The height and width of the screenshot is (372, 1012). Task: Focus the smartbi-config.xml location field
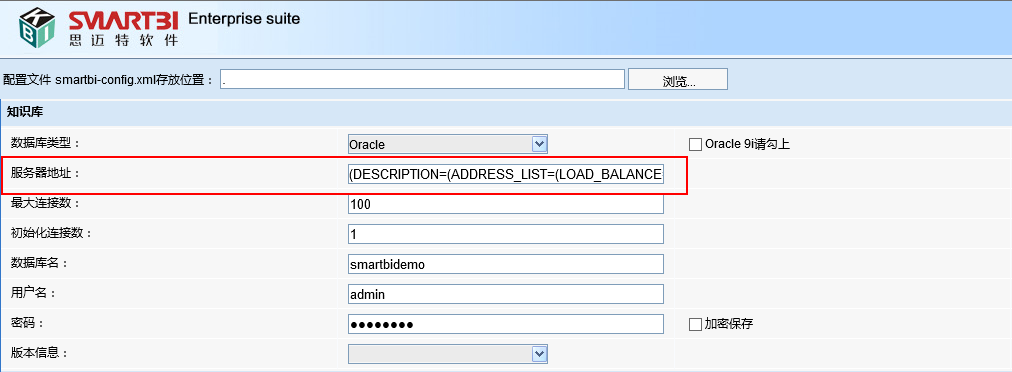tap(422, 79)
